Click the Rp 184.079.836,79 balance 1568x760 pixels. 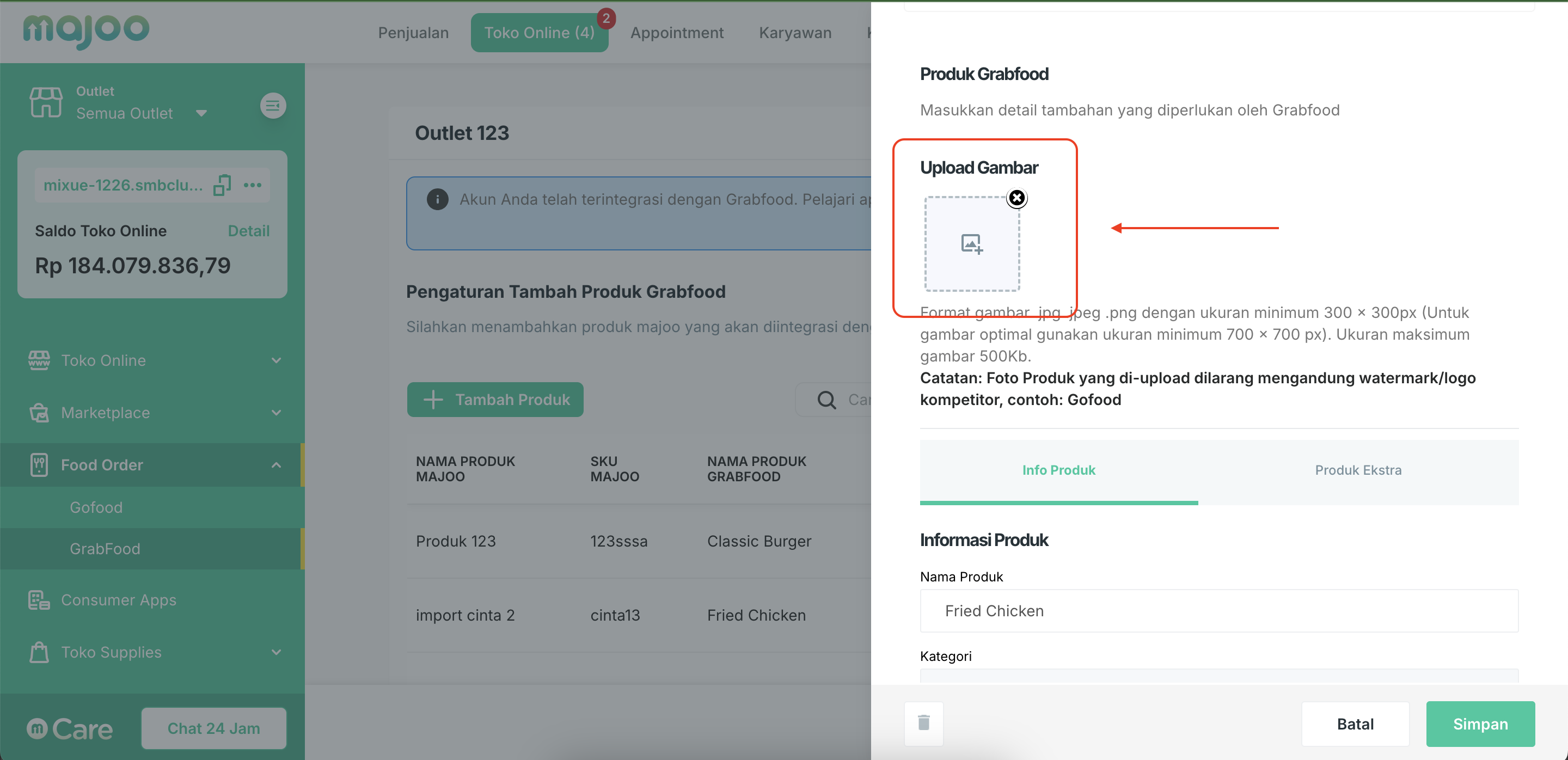pyautogui.click(x=133, y=266)
